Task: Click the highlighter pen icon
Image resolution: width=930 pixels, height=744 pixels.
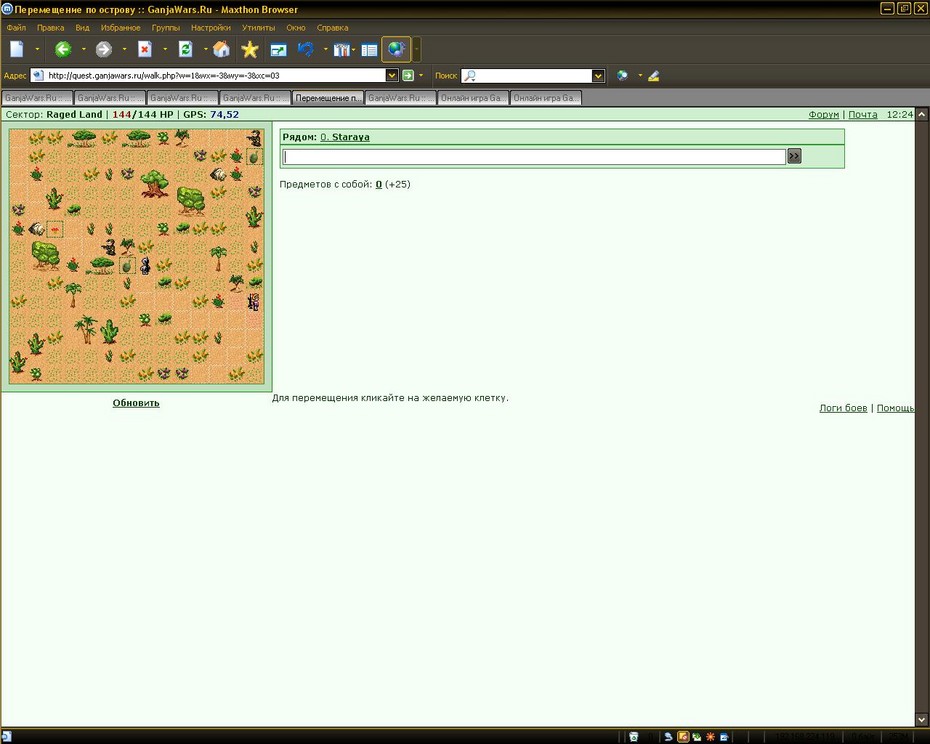Action: tap(654, 75)
